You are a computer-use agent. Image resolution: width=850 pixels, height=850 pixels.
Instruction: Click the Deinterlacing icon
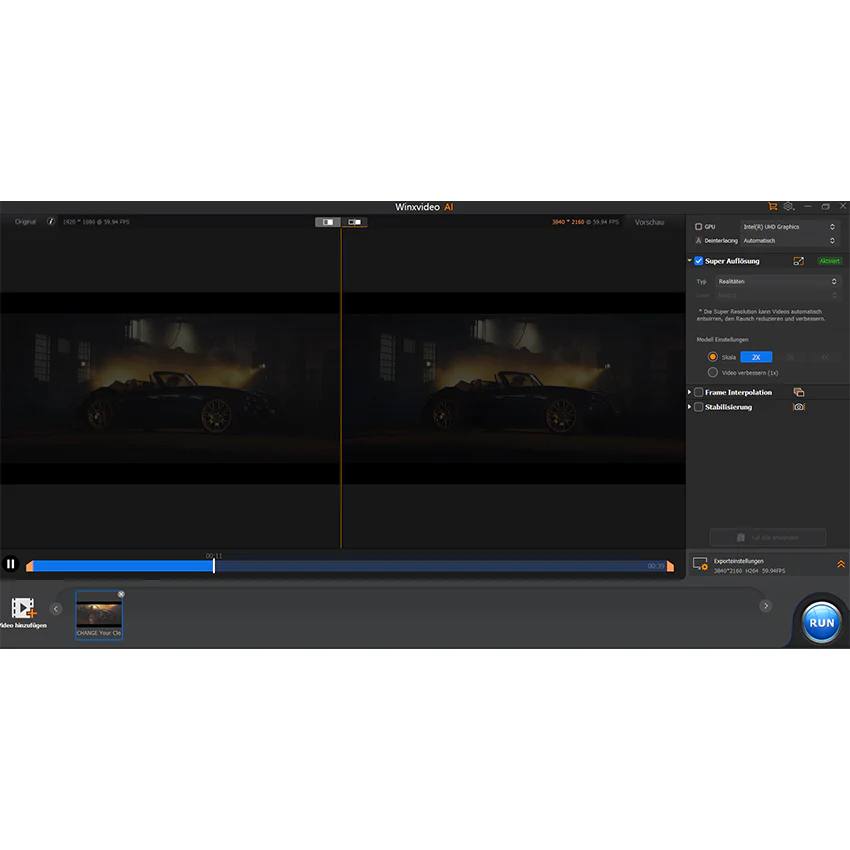699,241
